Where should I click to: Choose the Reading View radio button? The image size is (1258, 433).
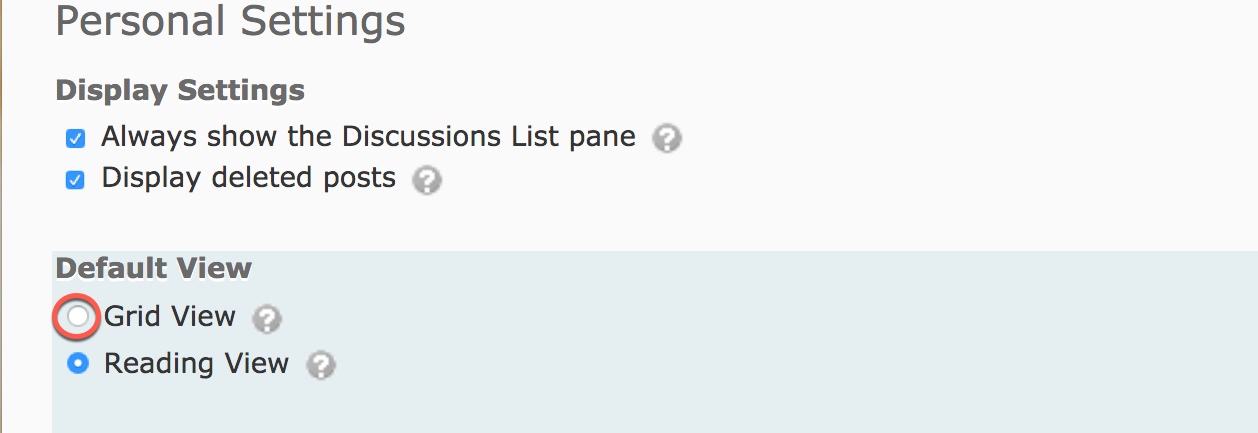pyautogui.click(x=78, y=364)
